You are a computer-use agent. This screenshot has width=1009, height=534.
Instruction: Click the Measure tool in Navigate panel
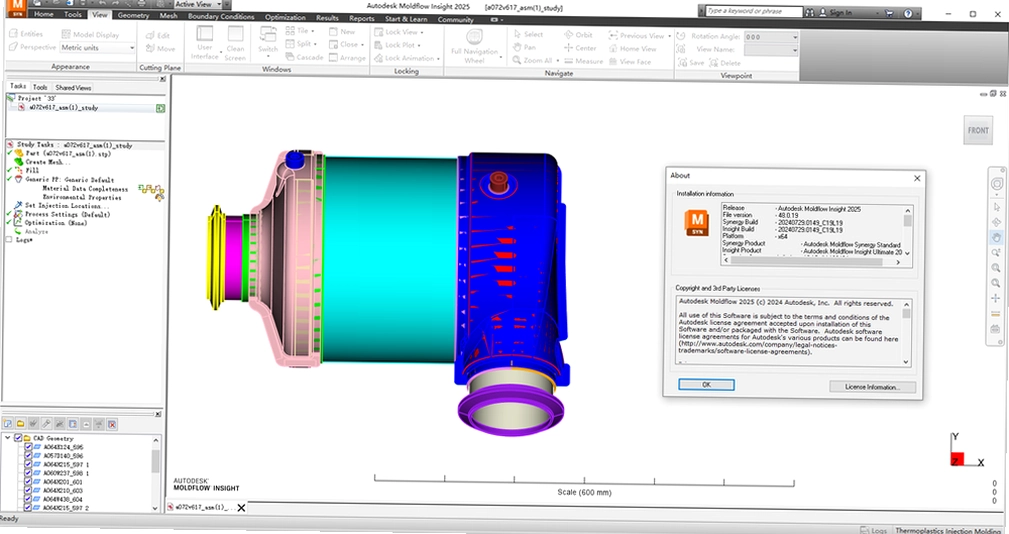pos(583,61)
